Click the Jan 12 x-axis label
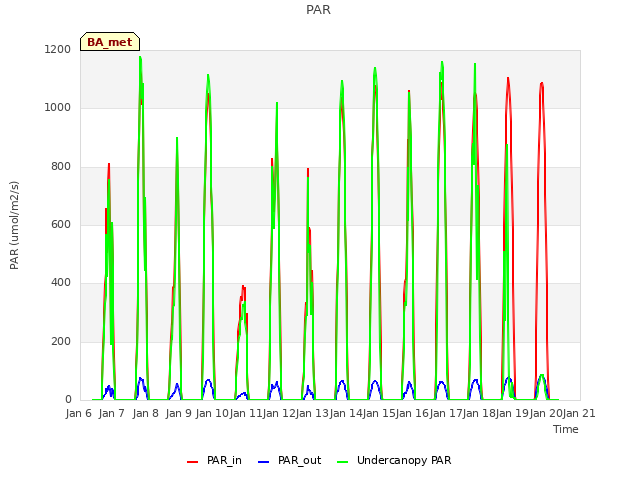The width and height of the screenshot is (640, 480). point(279,413)
